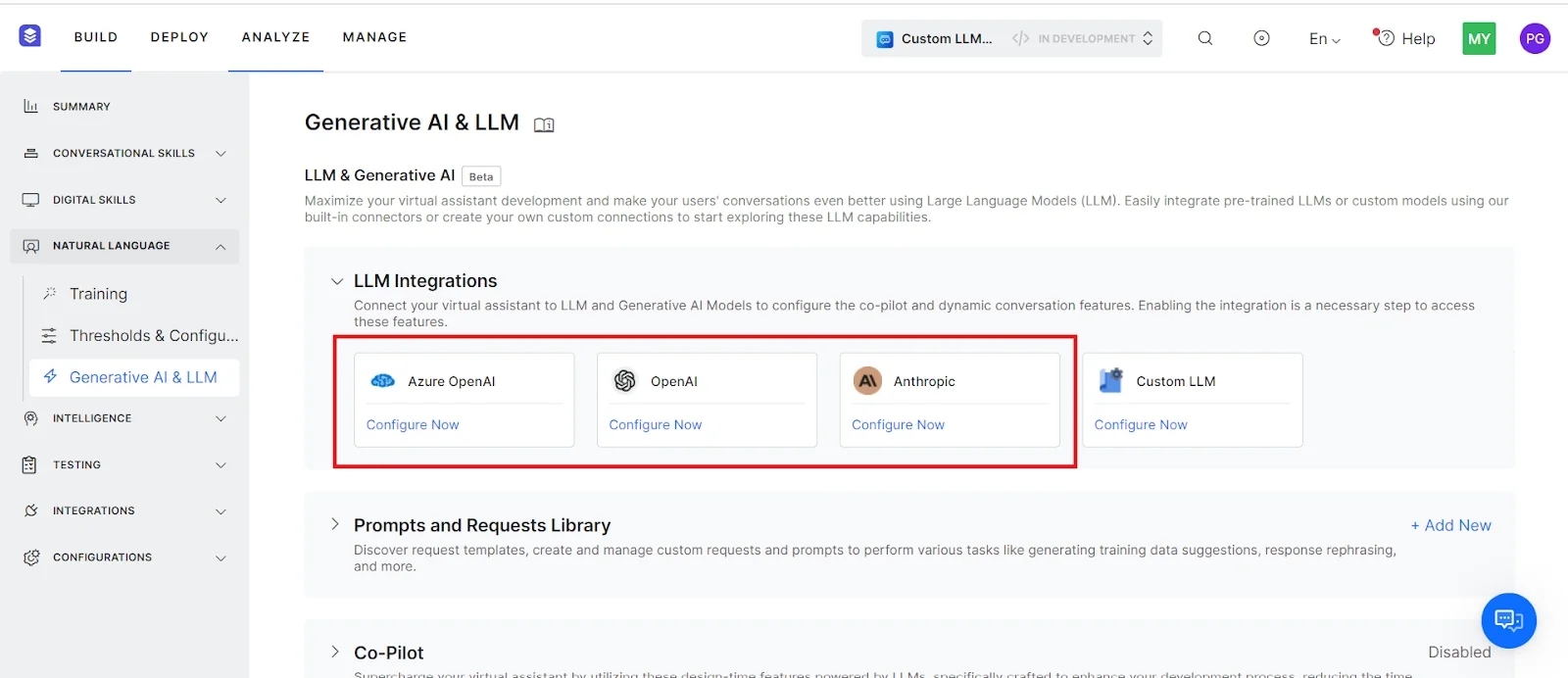The image size is (1568, 678).
Task: Click the Disabled status for Co-Pilot
Action: [x=1459, y=652]
